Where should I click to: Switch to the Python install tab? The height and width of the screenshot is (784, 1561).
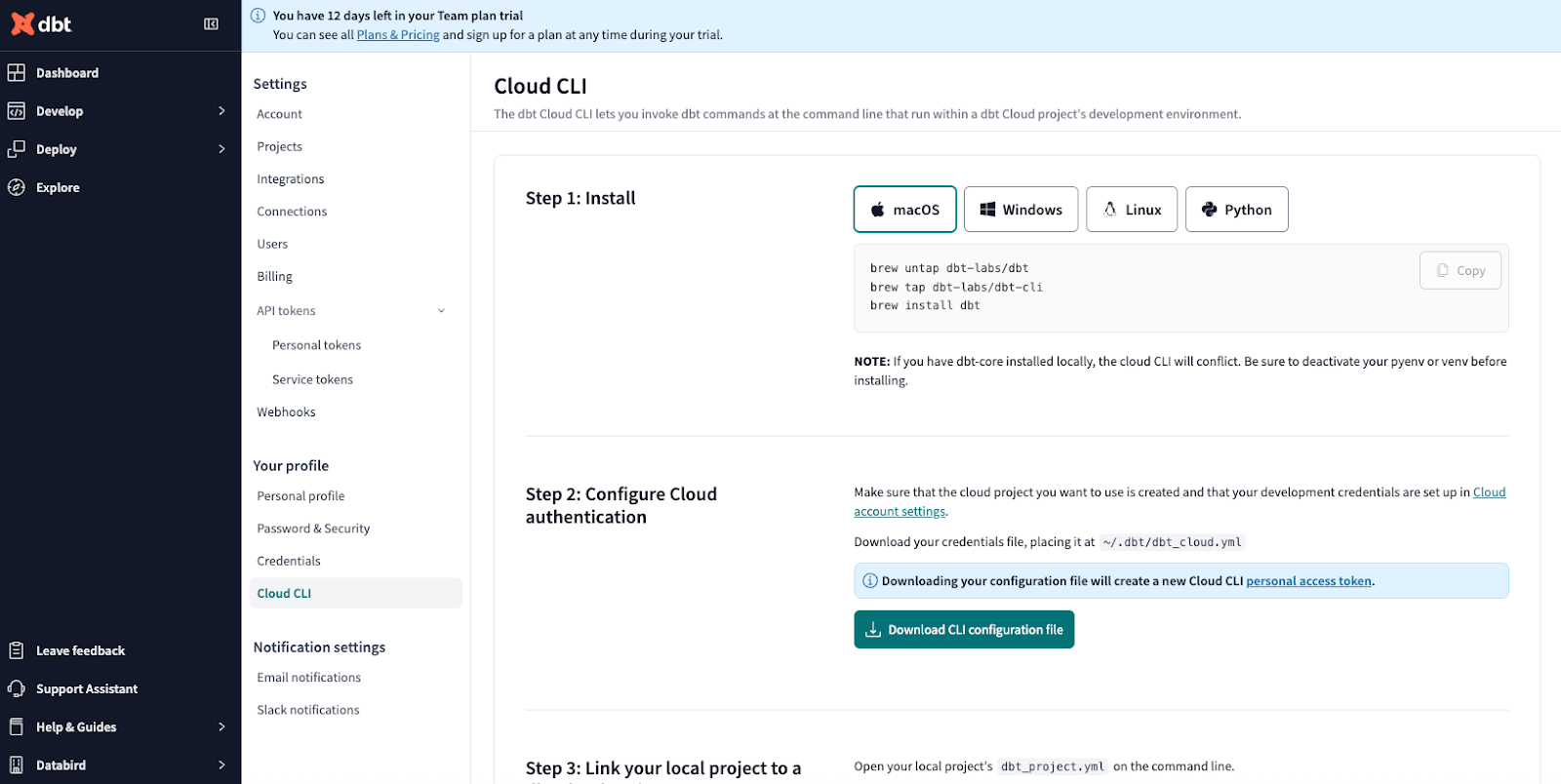point(1236,209)
